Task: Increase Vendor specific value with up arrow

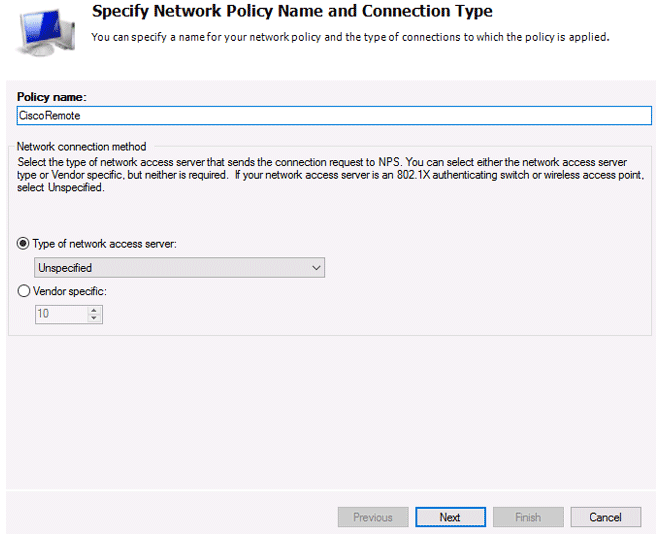Action: (x=94, y=310)
